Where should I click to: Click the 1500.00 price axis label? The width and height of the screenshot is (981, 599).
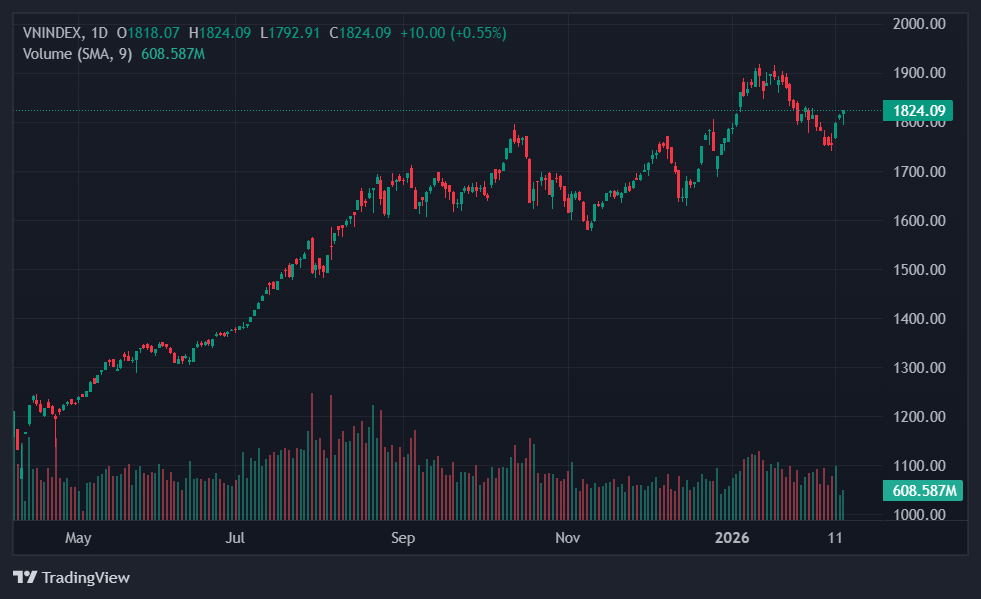(918, 269)
